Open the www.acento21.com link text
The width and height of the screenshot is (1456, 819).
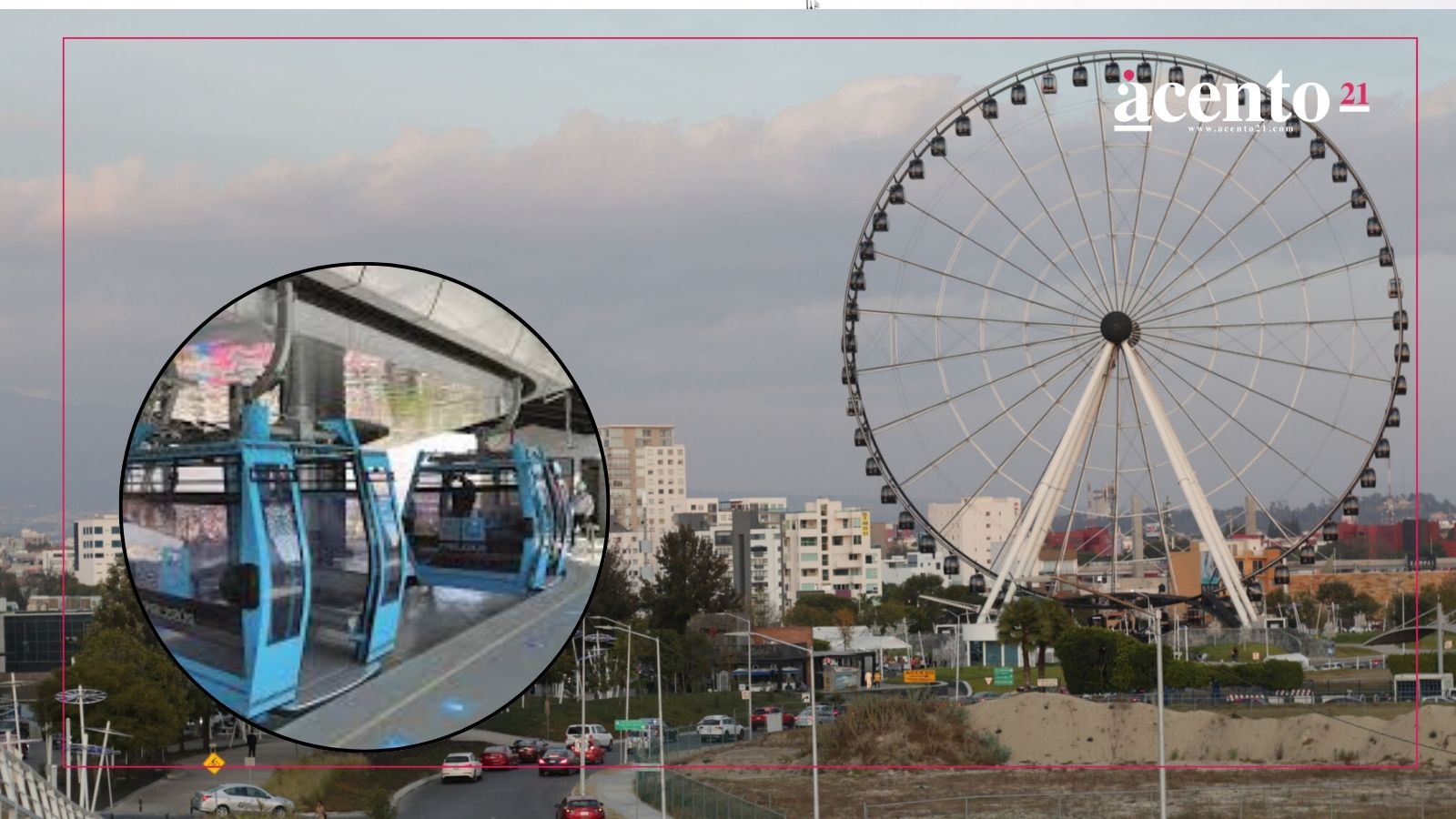pos(1239,128)
